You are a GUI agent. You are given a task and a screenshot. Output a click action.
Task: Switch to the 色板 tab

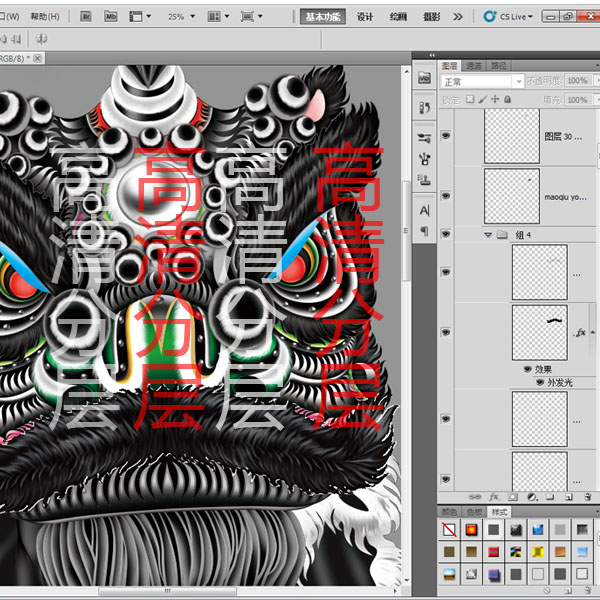pyautogui.click(x=474, y=512)
